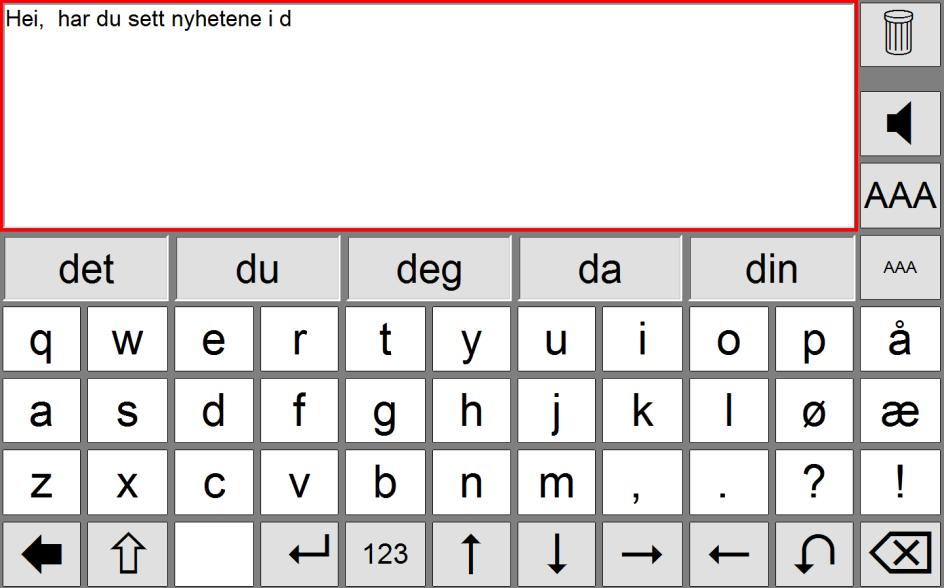
Task: Increase text size with large AAA
Action: coord(899,196)
